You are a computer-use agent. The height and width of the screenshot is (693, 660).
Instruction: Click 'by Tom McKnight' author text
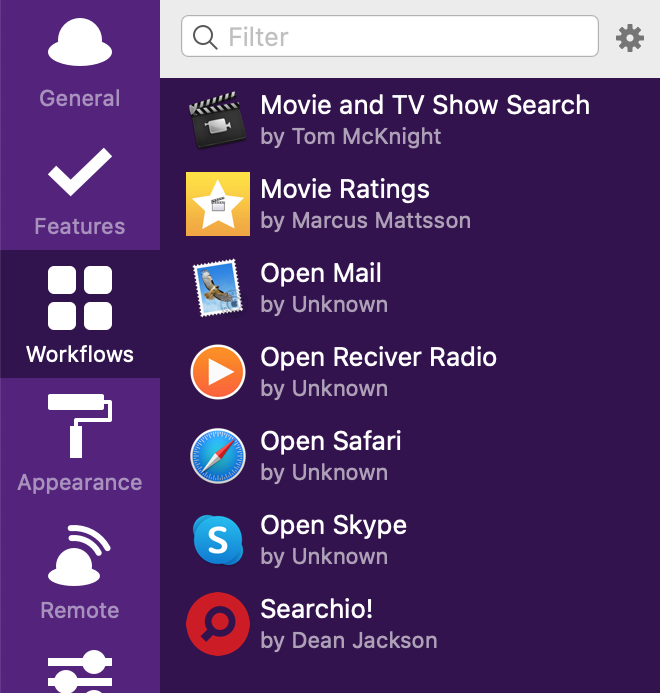click(x=351, y=137)
